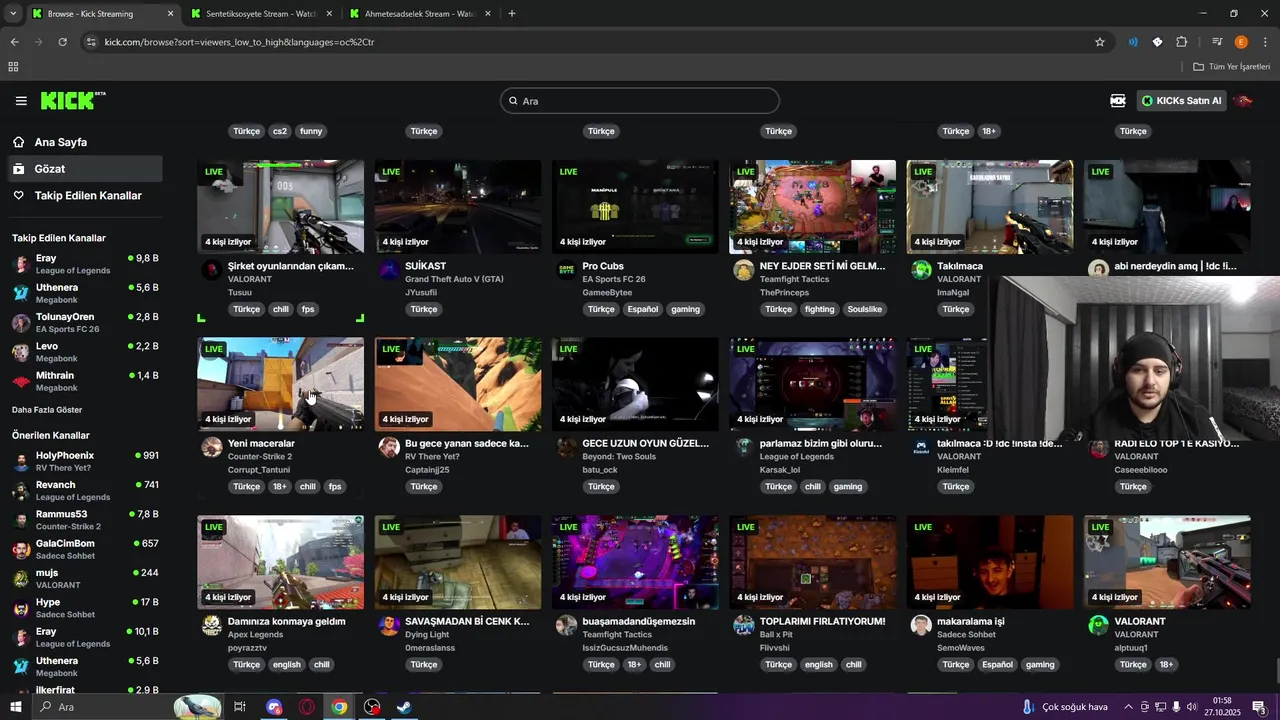
Task: Open TolunayOren followed channel
Action: (84, 322)
